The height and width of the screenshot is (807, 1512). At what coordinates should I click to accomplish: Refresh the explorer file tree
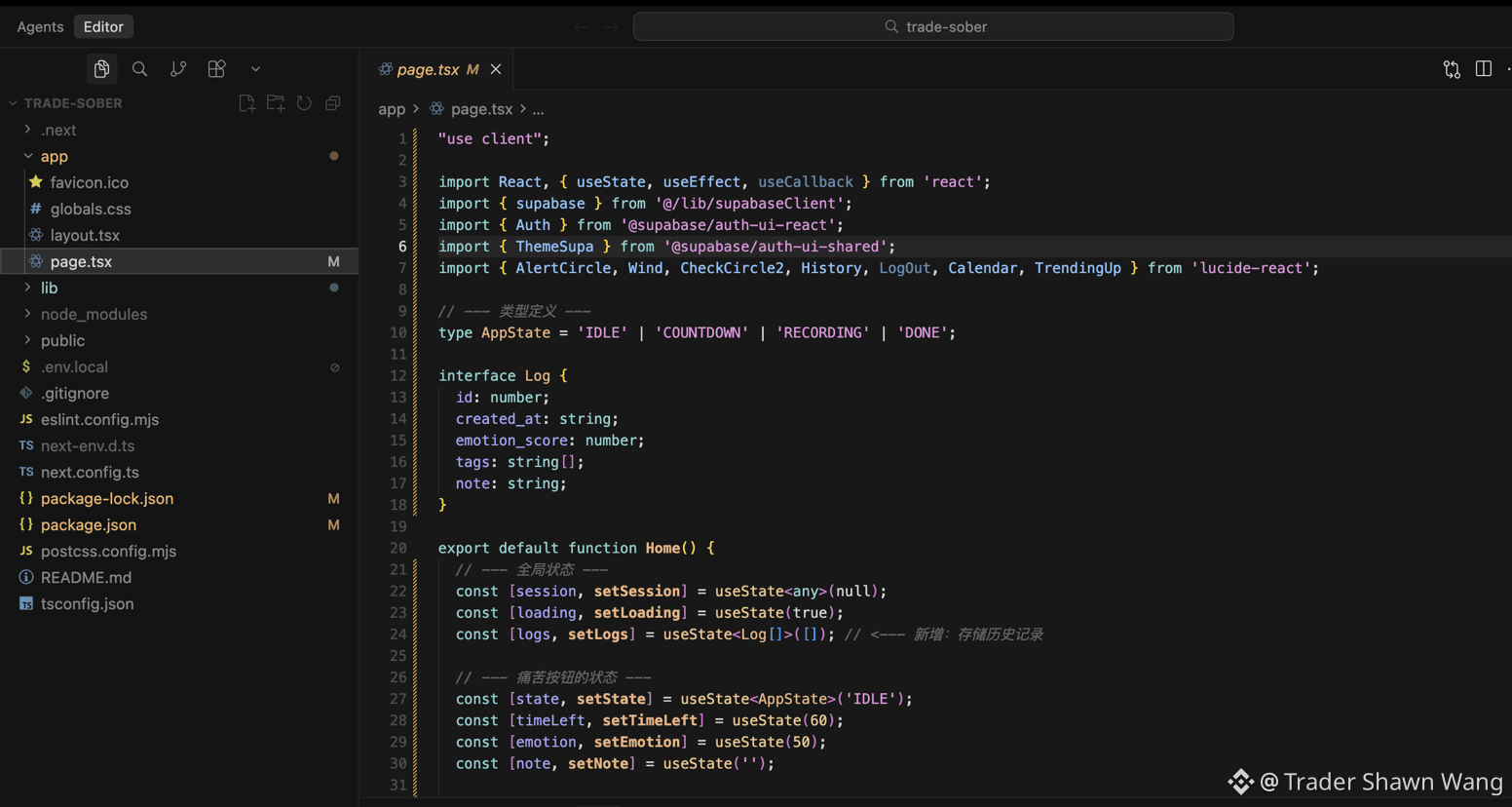pyautogui.click(x=304, y=103)
